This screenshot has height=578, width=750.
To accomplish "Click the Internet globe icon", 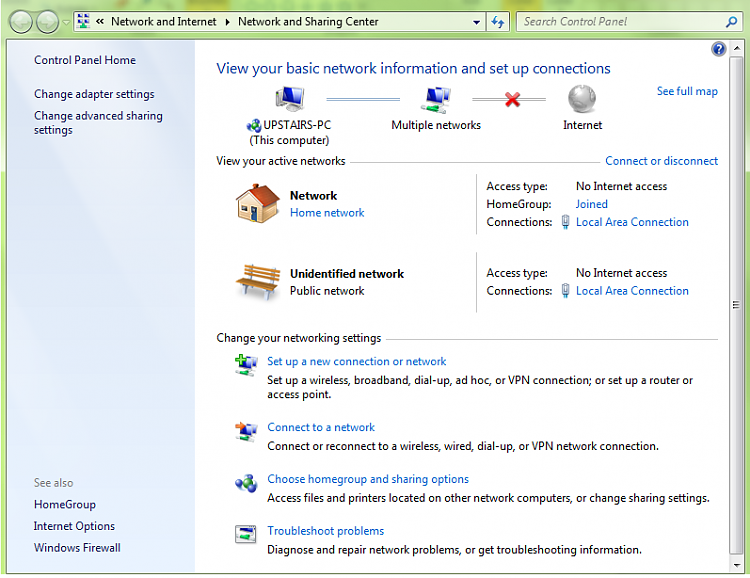I will click(x=582, y=99).
